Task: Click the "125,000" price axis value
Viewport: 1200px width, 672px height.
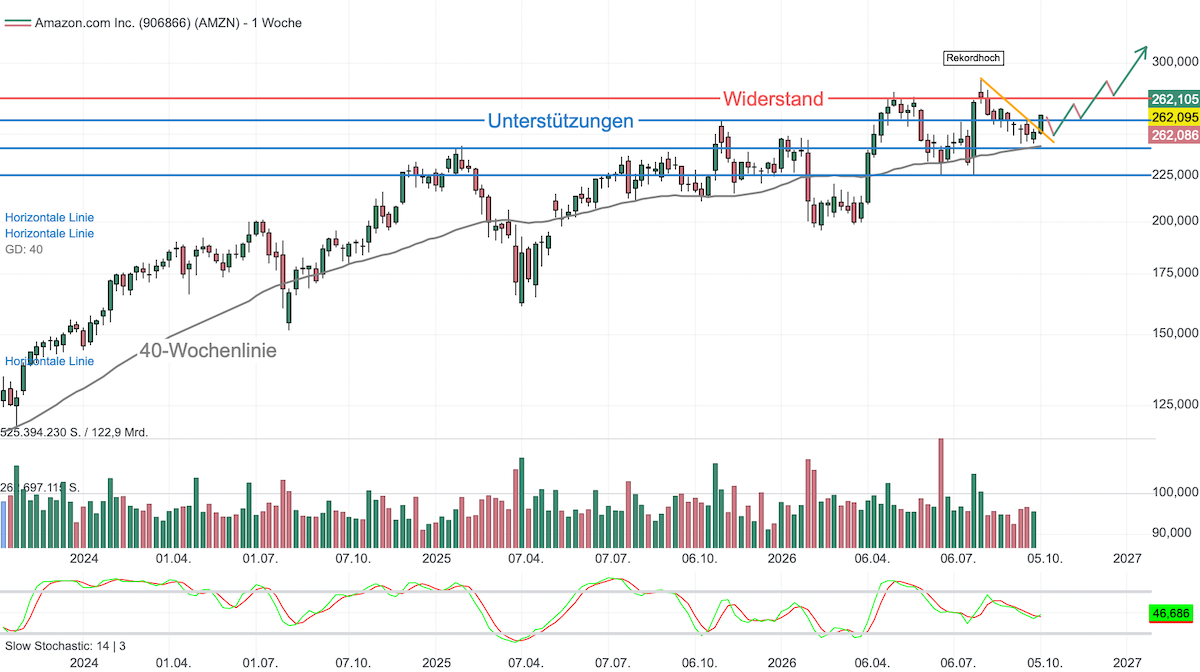Action: 1175,404
